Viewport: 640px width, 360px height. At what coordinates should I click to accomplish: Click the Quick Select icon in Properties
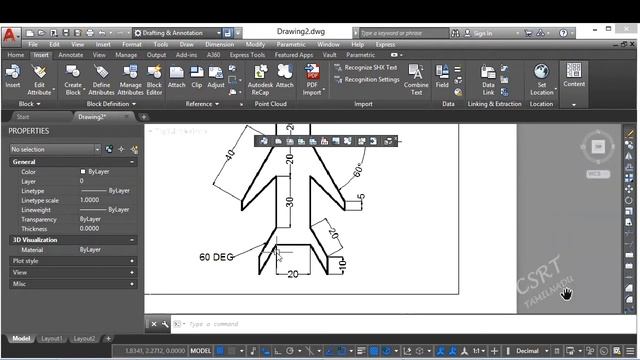point(134,149)
